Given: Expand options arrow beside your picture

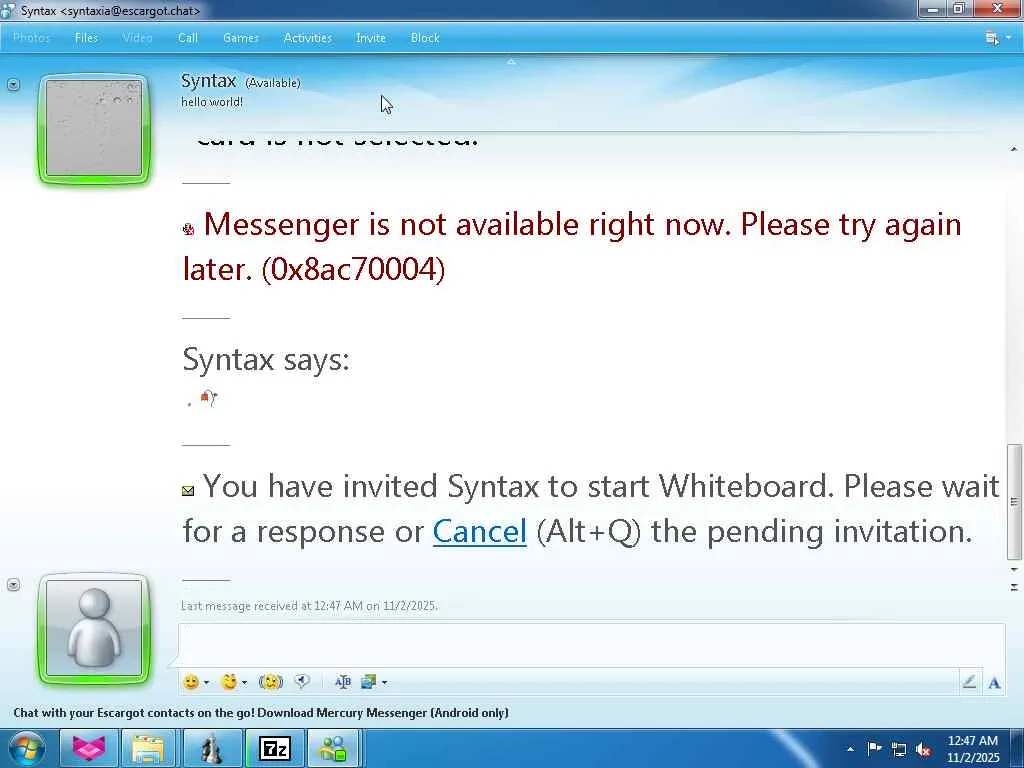Looking at the screenshot, I should coord(13,584).
